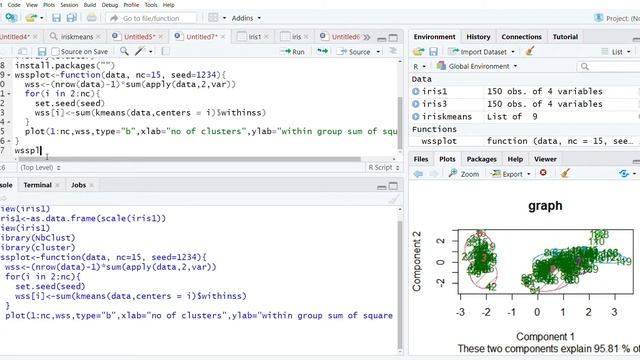
Task: Minimize the console pane
Action: click(382, 187)
